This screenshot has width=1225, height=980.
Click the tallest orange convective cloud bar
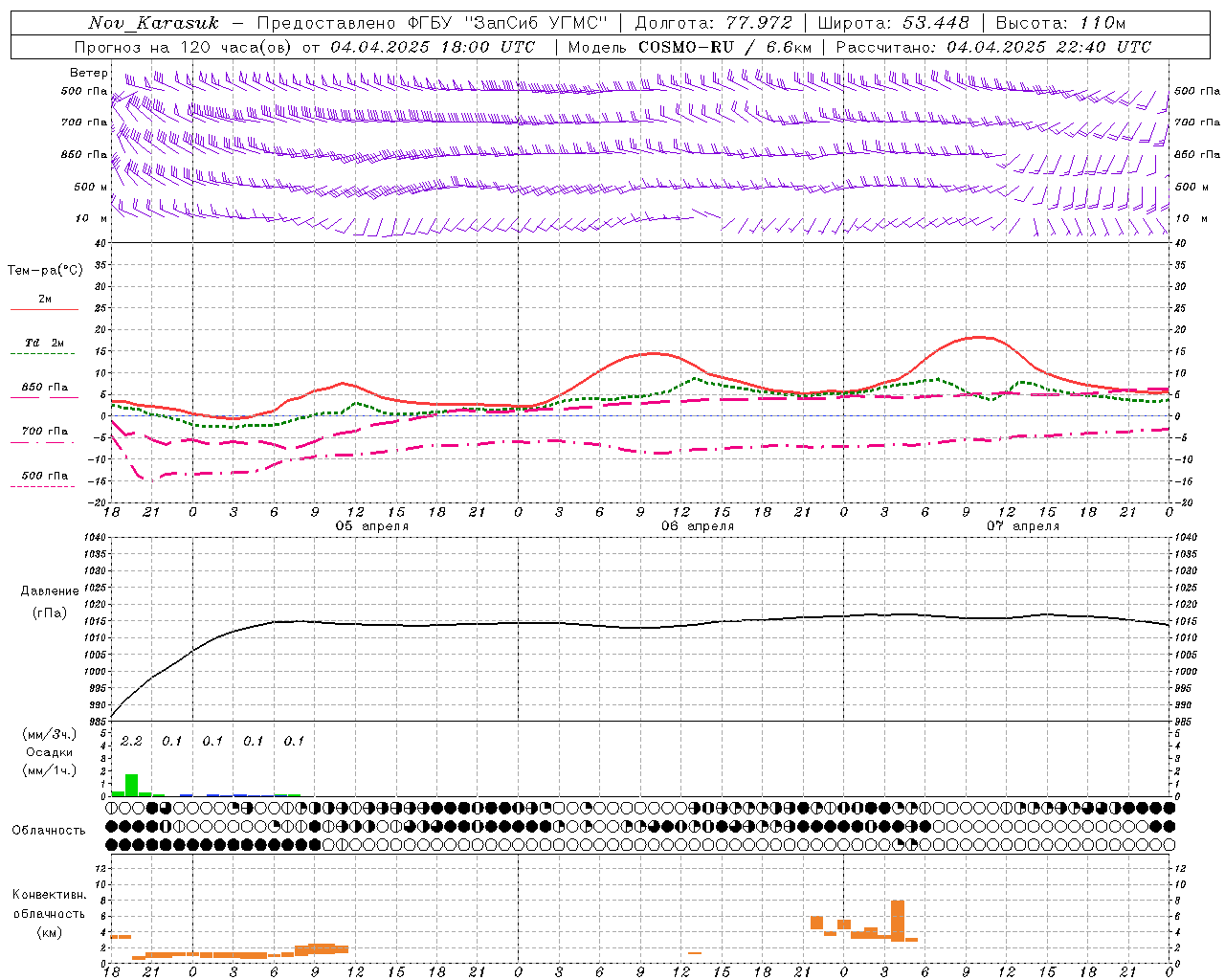[898, 921]
